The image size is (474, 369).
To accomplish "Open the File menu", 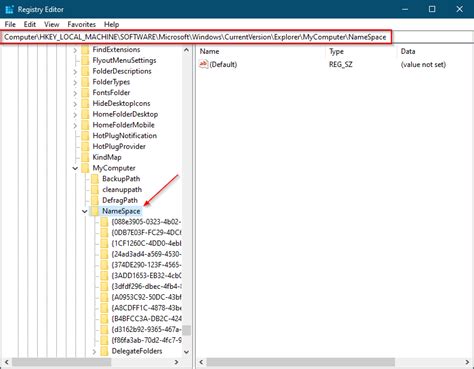I will point(10,24).
